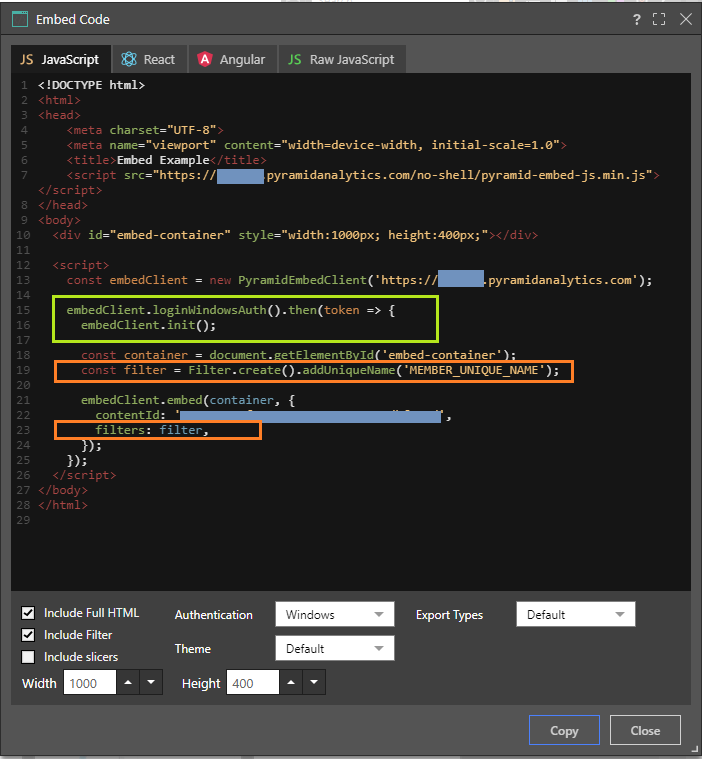The width and height of the screenshot is (702, 759).
Task: Uncheck the Include Filter checkbox
Action: click(28, 635)
